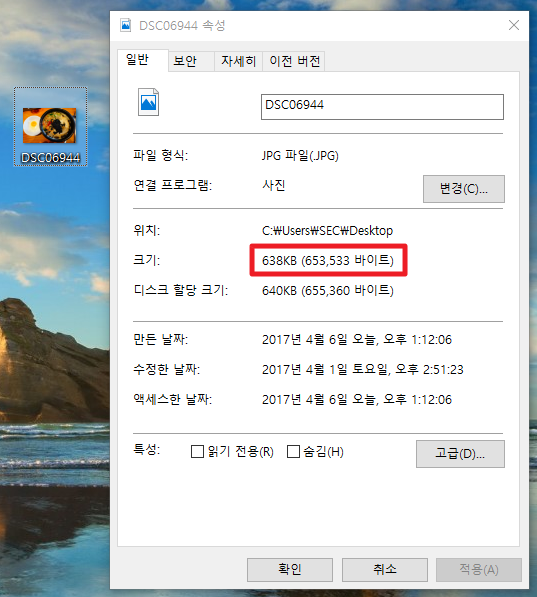Open the 자세히 tab
This screenshot has height=597, width=537.
(238, 61)
